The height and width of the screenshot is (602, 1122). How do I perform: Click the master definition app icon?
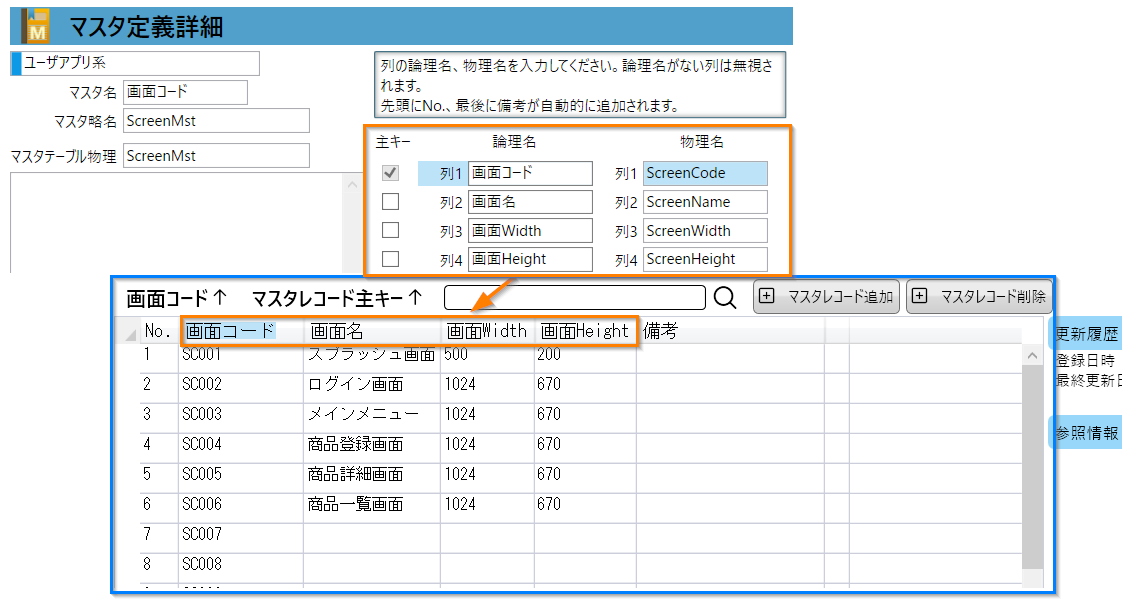(36, 26)
